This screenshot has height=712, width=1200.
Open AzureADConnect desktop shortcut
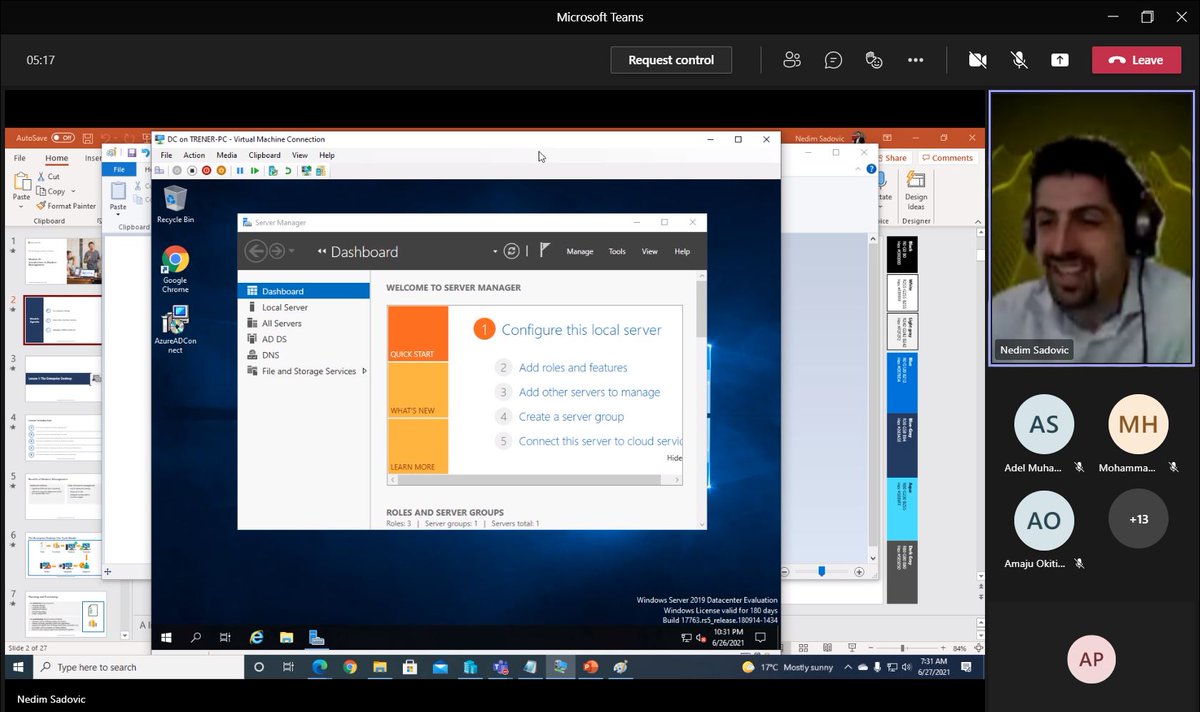[x=175, y=331]
